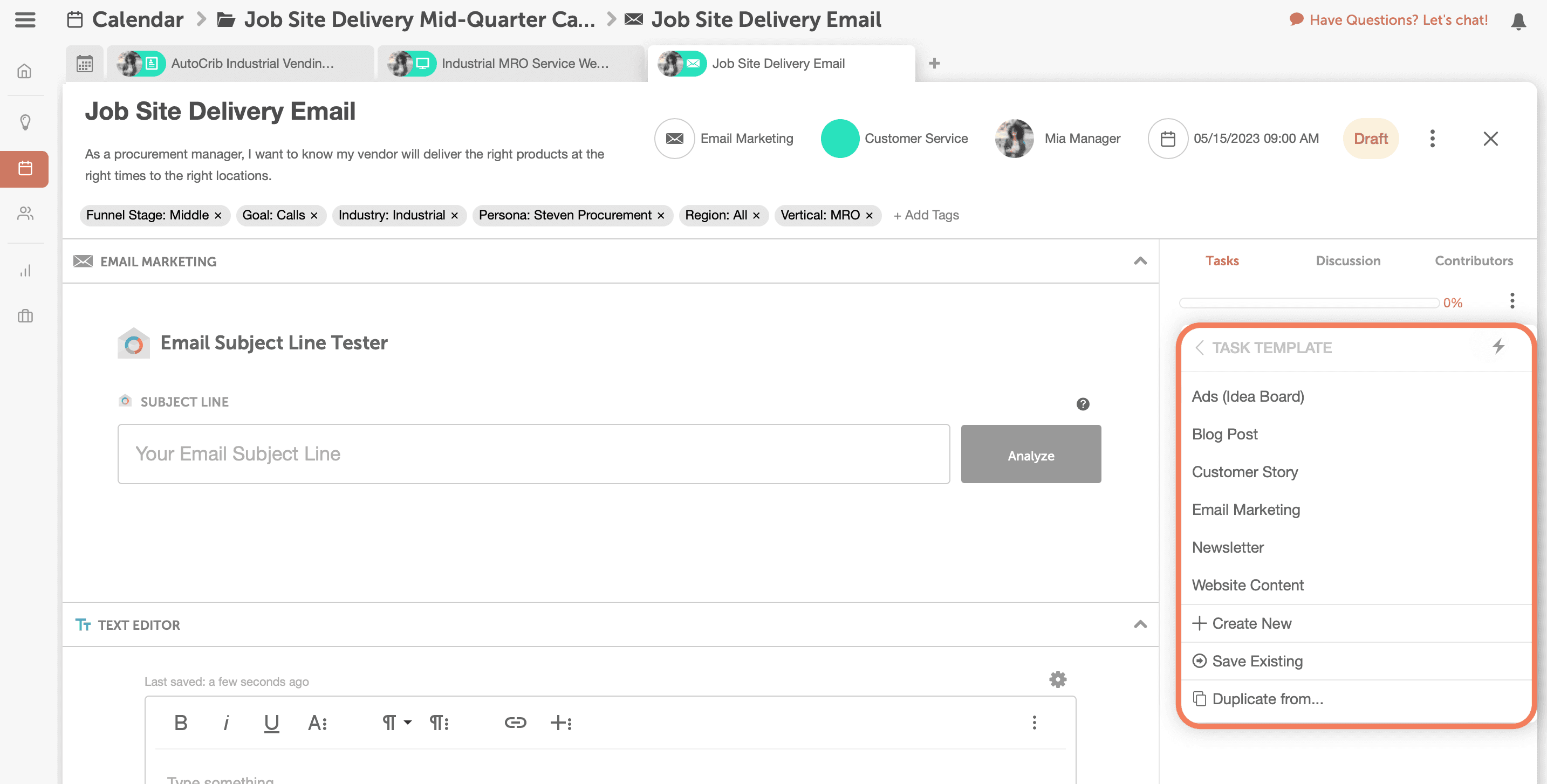Open the analytics bar chart sidebar icon

click(25, 271)
